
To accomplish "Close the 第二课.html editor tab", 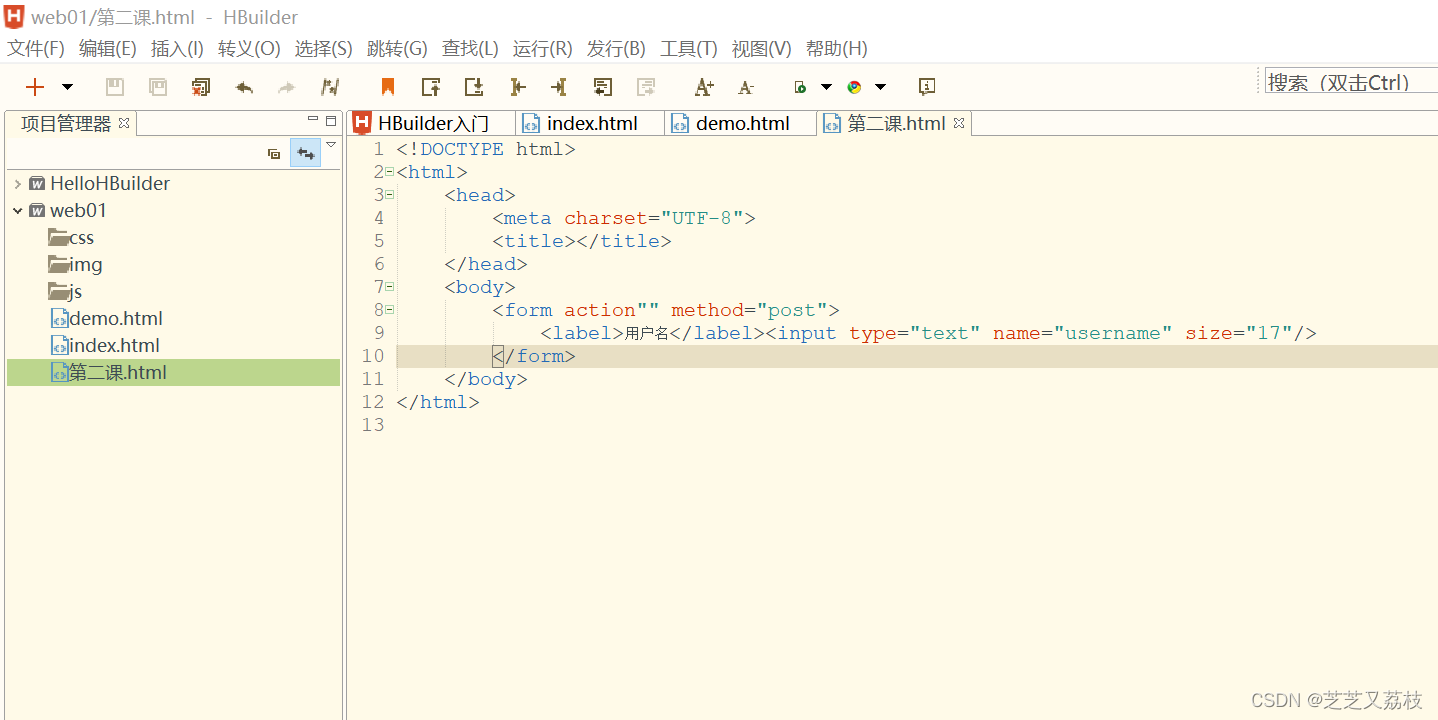I will pyautogui.click(x=959, y=123).
